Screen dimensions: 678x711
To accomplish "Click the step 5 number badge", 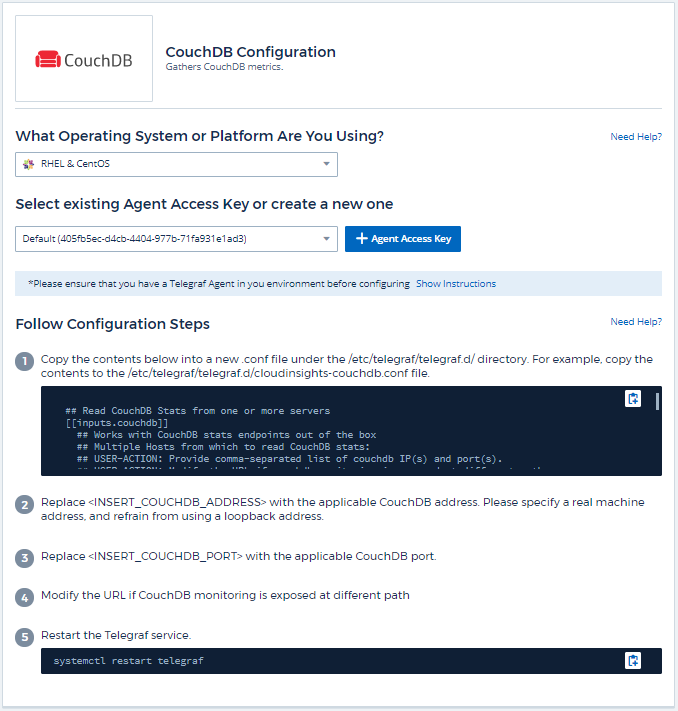I will pos(25,636).
